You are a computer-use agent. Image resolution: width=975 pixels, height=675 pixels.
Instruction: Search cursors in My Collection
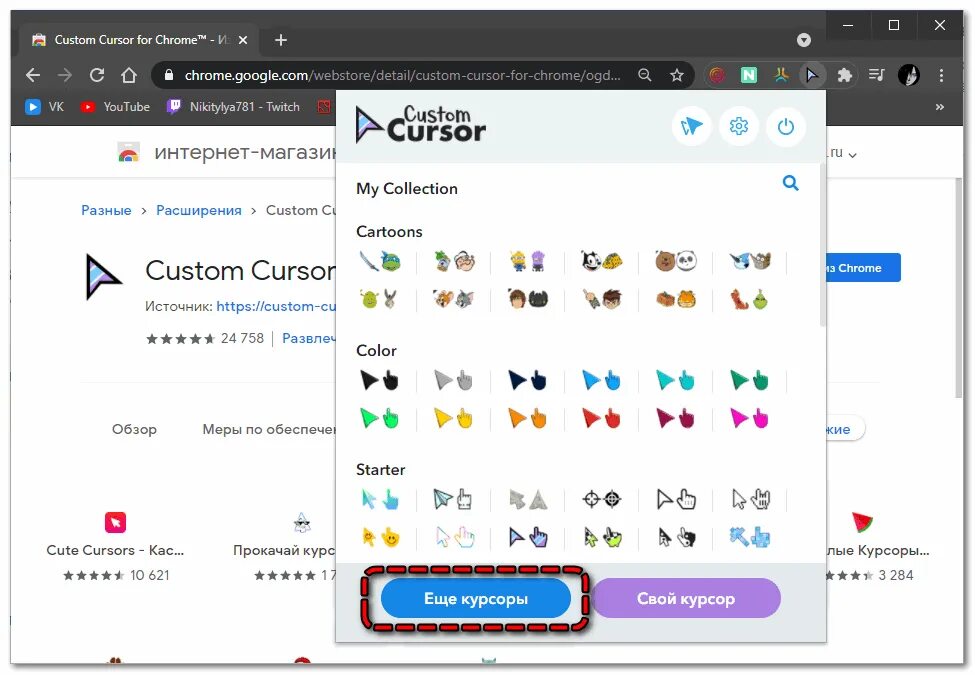point(790,183)
